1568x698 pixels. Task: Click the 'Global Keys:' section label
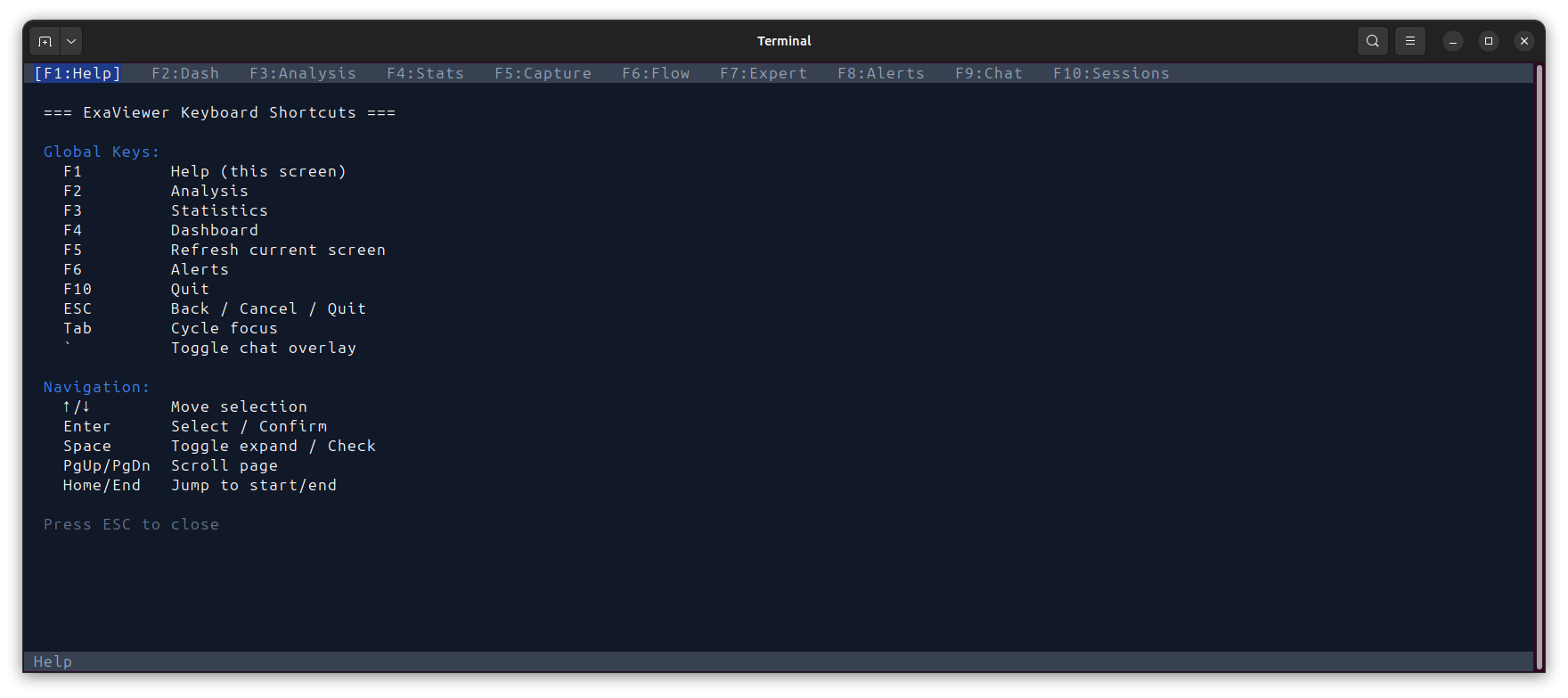(x=102, y=152)
